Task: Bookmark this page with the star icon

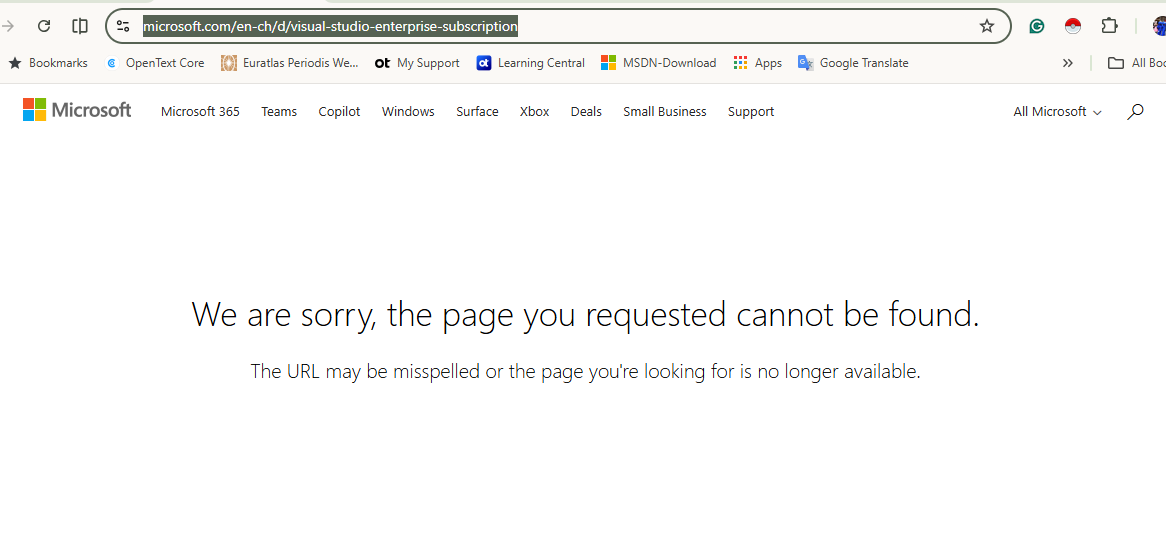Action: [987, 26]
